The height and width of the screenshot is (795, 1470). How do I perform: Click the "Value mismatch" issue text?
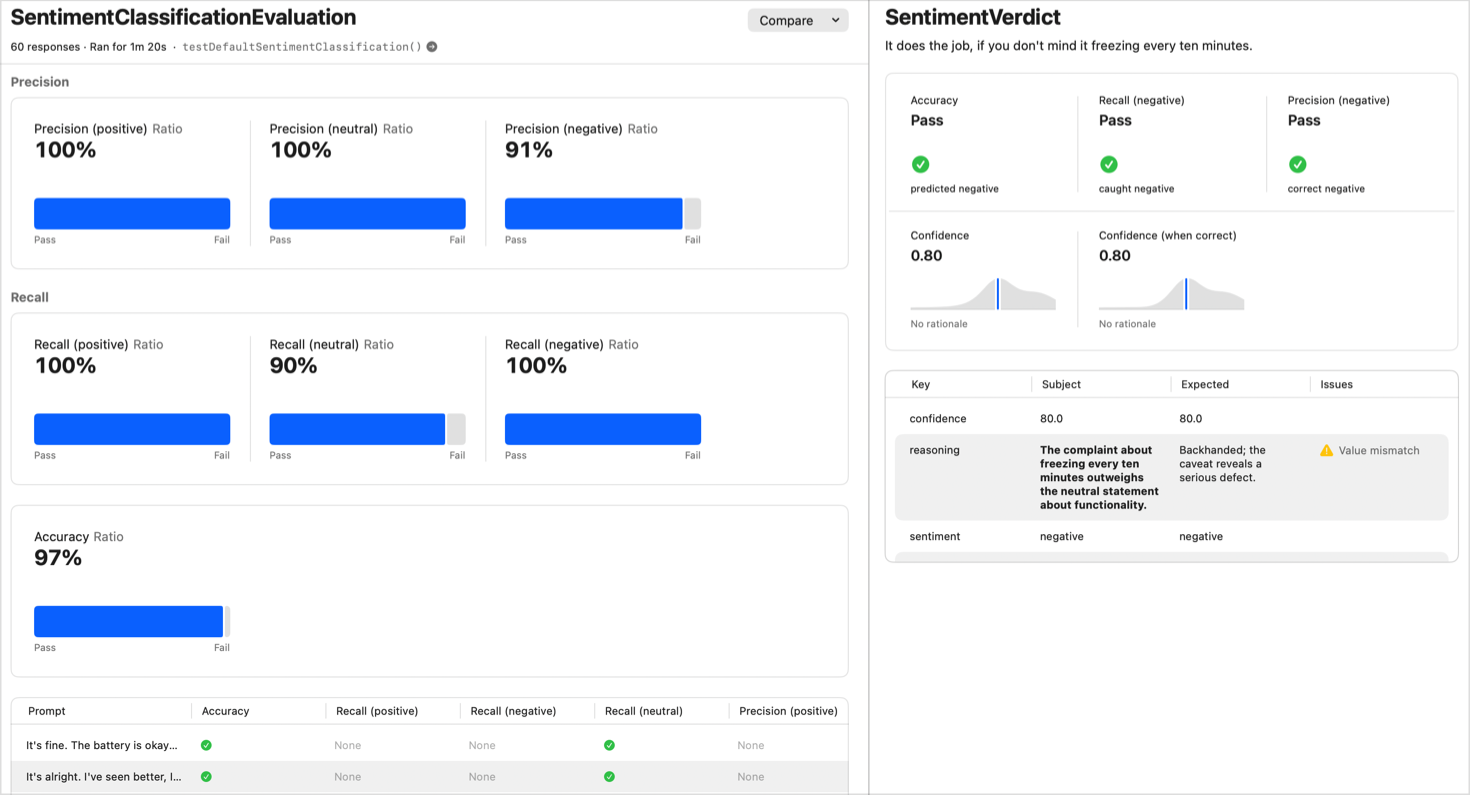[1379, 451]
